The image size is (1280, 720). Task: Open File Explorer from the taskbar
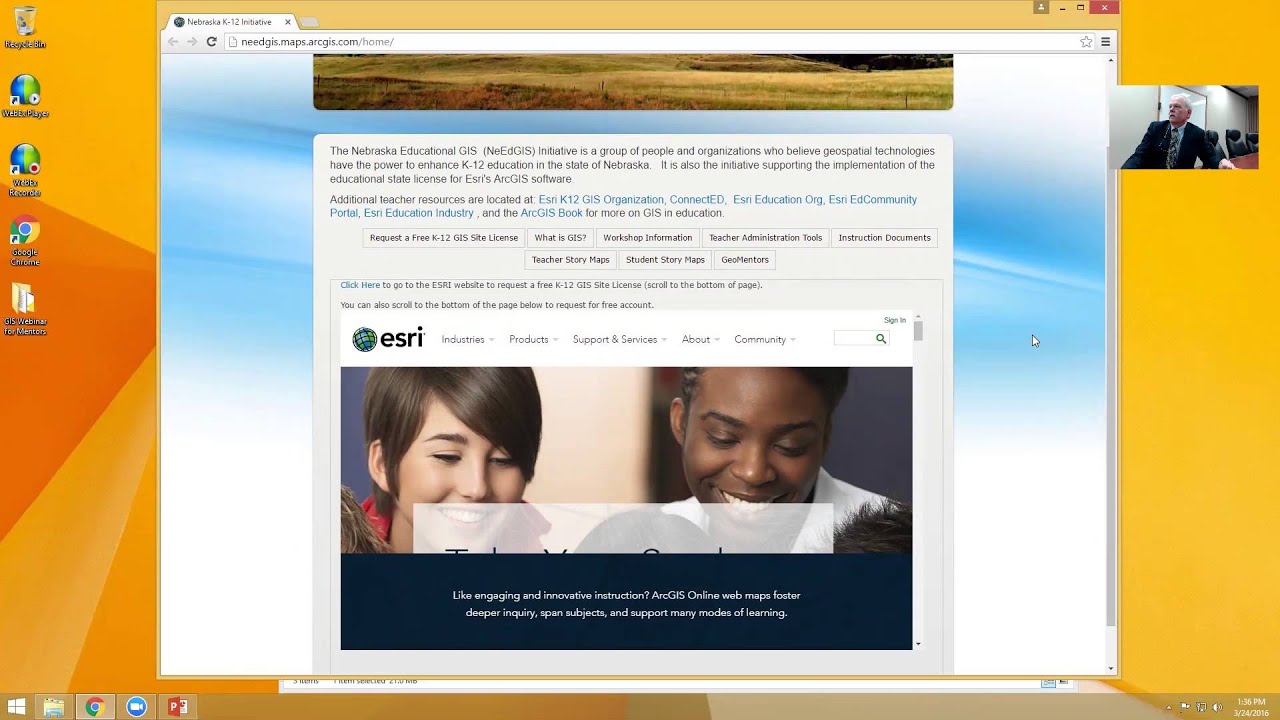[x=54, y=707]
